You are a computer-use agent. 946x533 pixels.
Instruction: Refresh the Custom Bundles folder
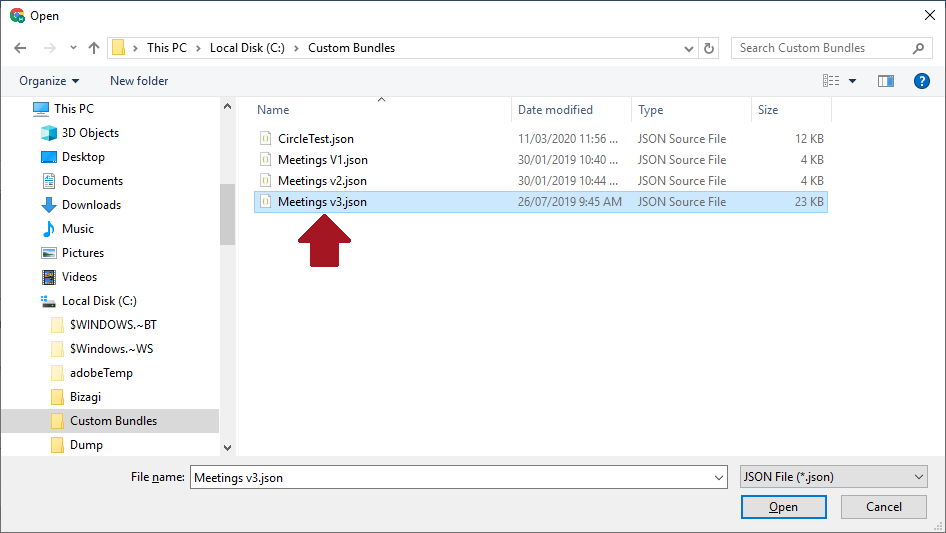click(x=709, y=48)
